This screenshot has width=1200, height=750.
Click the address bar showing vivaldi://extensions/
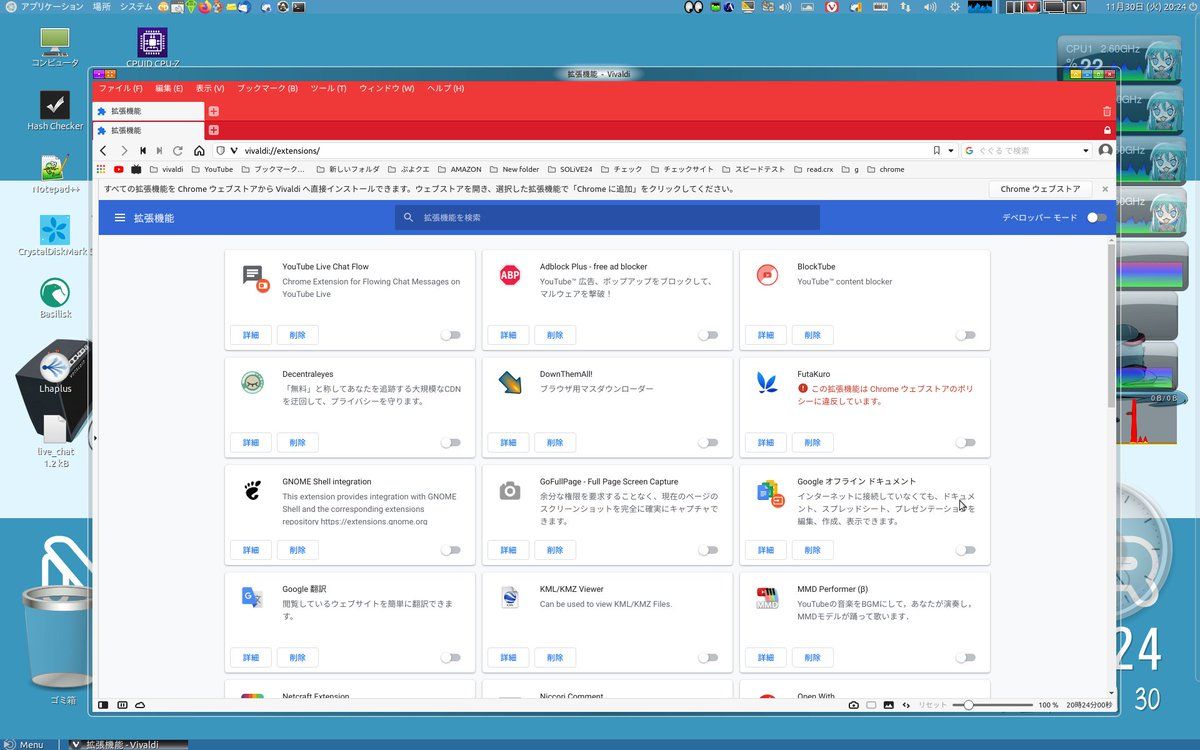tap(585, 151)
